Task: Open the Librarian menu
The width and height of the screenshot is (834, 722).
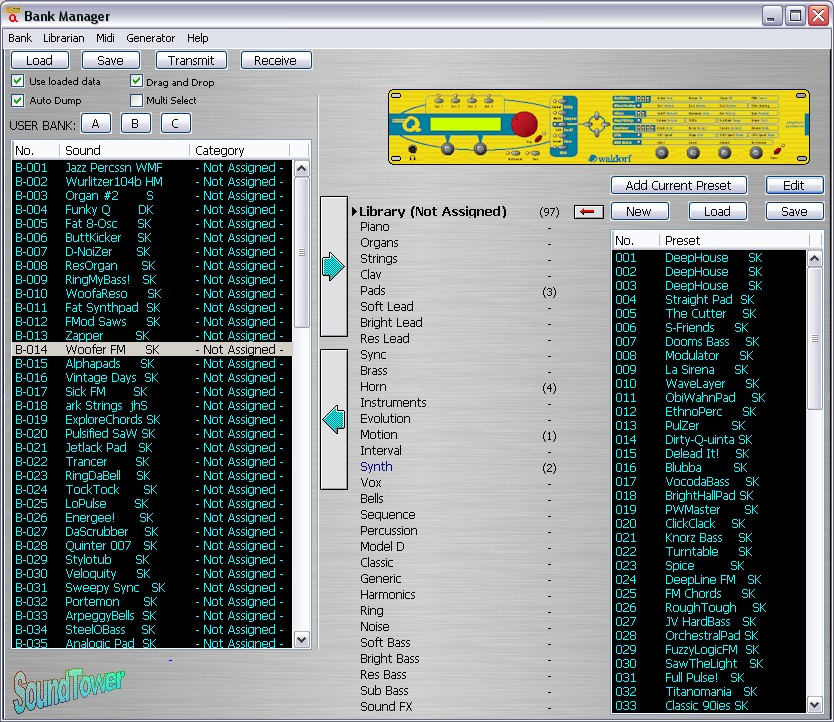Action: pyautogui.click(x=64, y=38)
